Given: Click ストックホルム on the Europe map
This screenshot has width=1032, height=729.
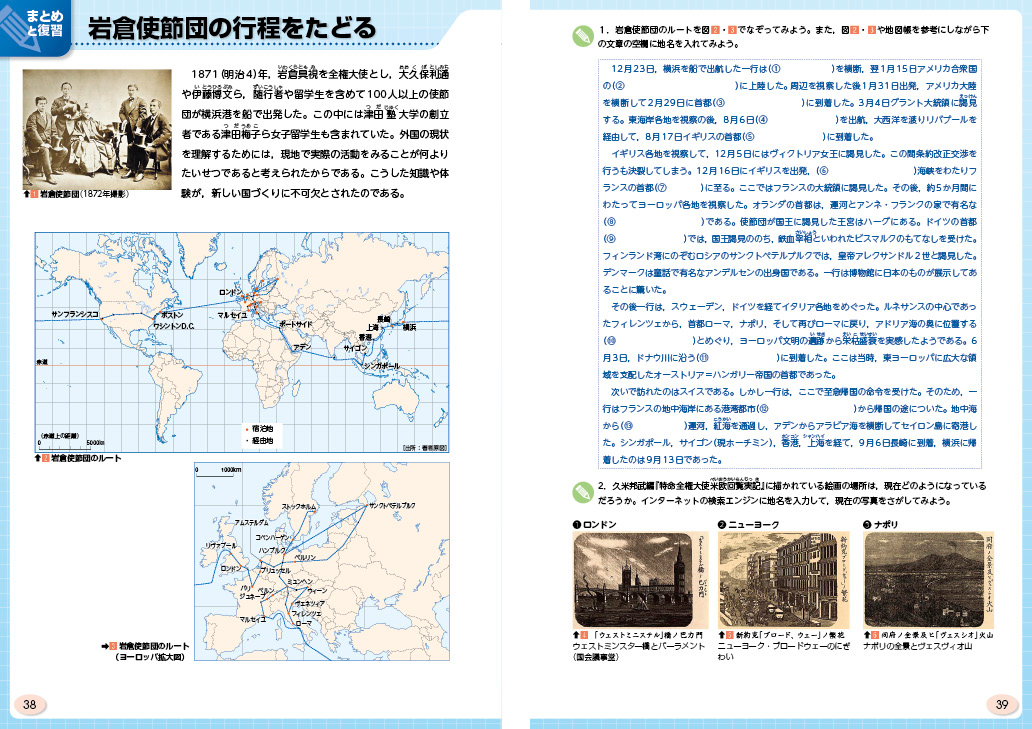Looking at the screenshot, I should [x=299, y=507].
